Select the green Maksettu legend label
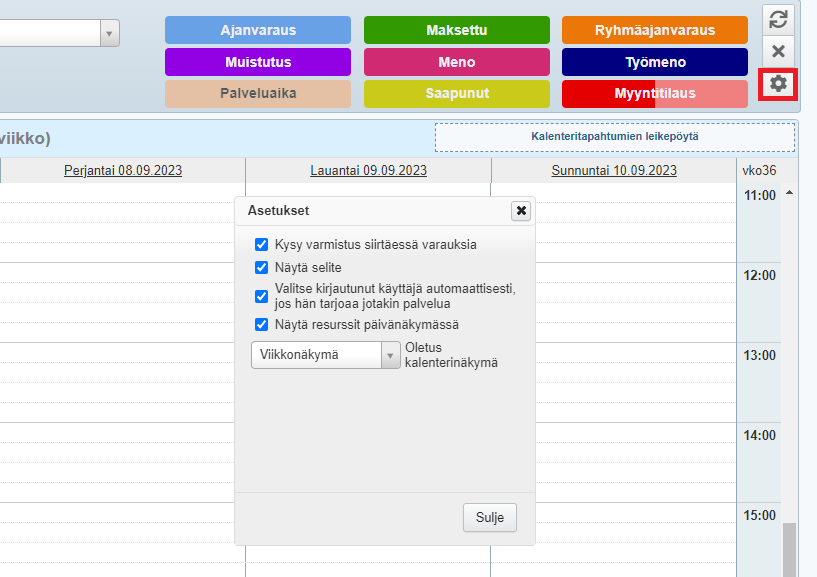This screenshot has height=577, width=817. (456, 30)
